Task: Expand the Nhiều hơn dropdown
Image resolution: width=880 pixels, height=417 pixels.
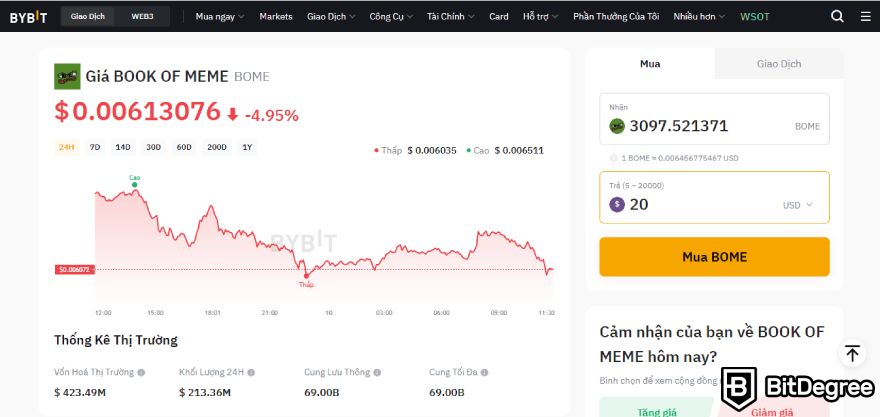Action: point(699,16)
